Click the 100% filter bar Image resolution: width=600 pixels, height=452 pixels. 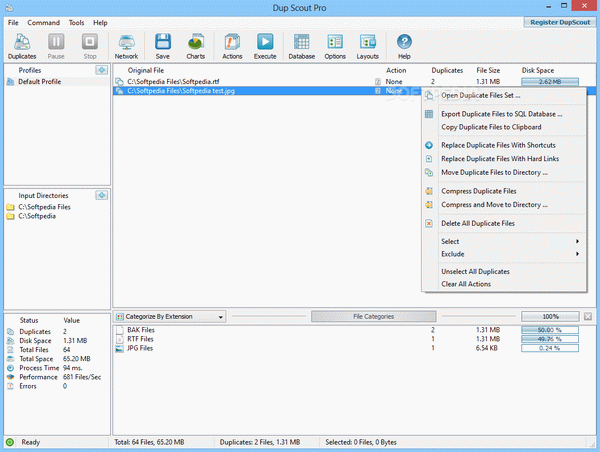[x=550, y=317]
